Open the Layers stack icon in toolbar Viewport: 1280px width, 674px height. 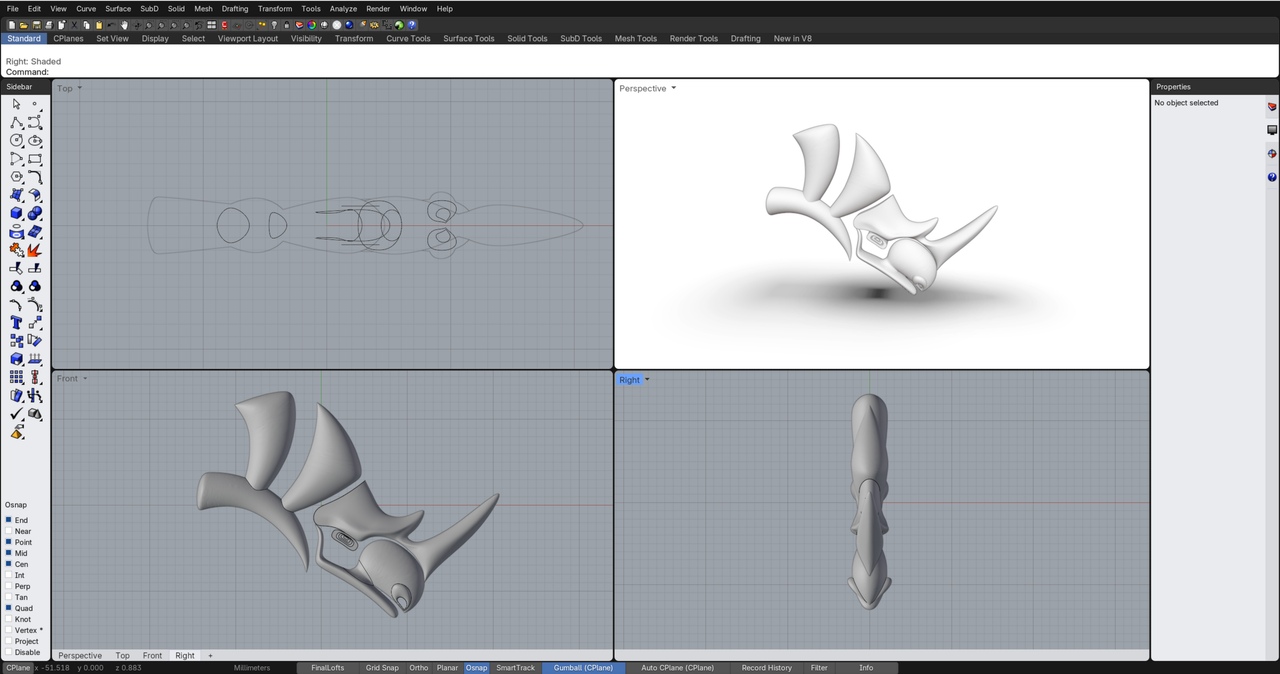[x=299, y=25]
